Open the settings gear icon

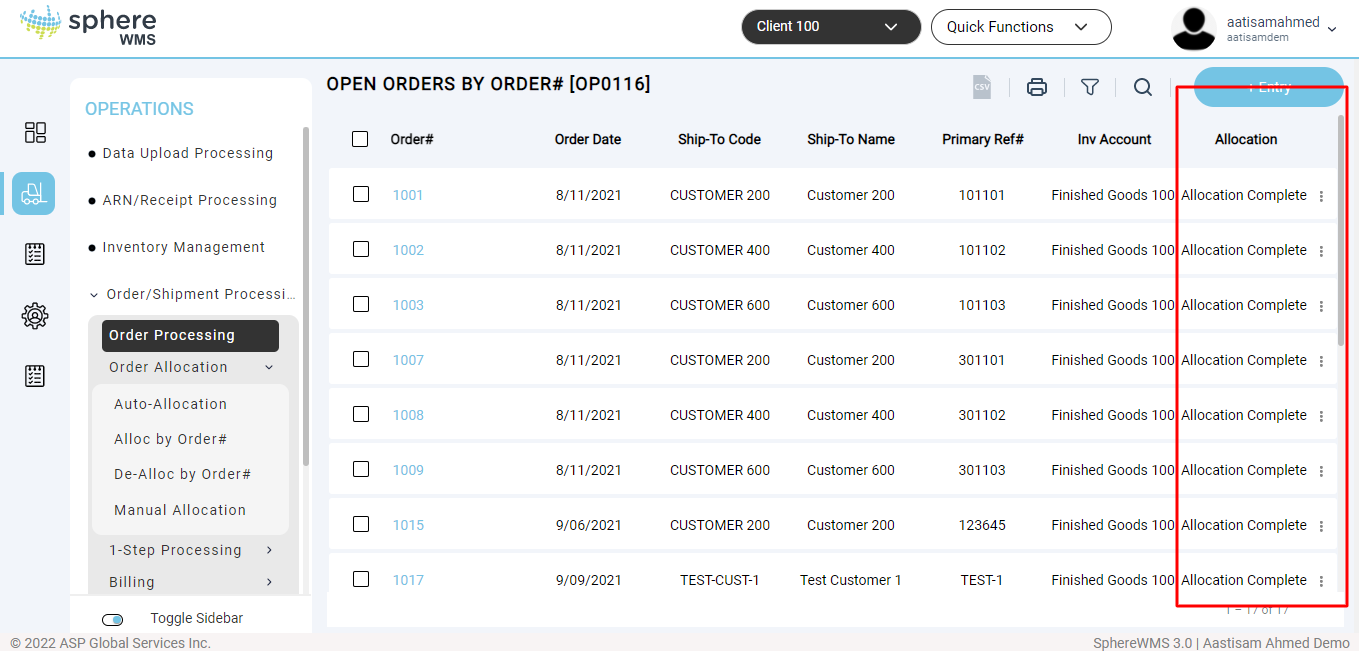click(35, 316)
